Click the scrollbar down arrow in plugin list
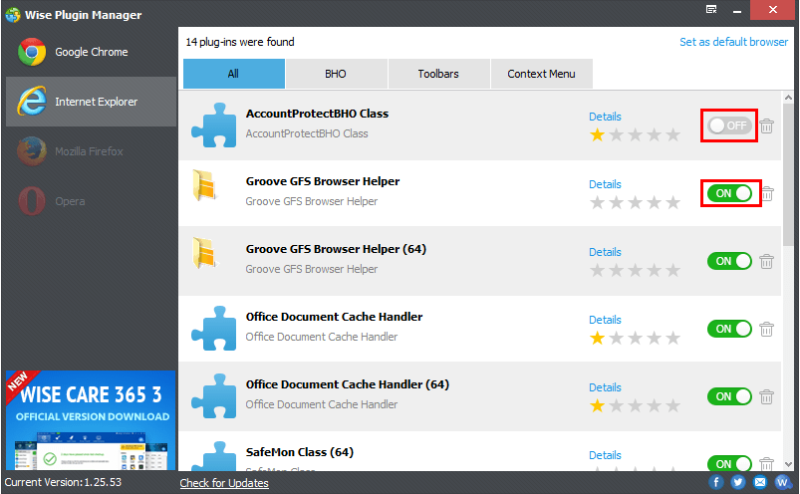Screen dimensions: 800x494 point(790,464)
